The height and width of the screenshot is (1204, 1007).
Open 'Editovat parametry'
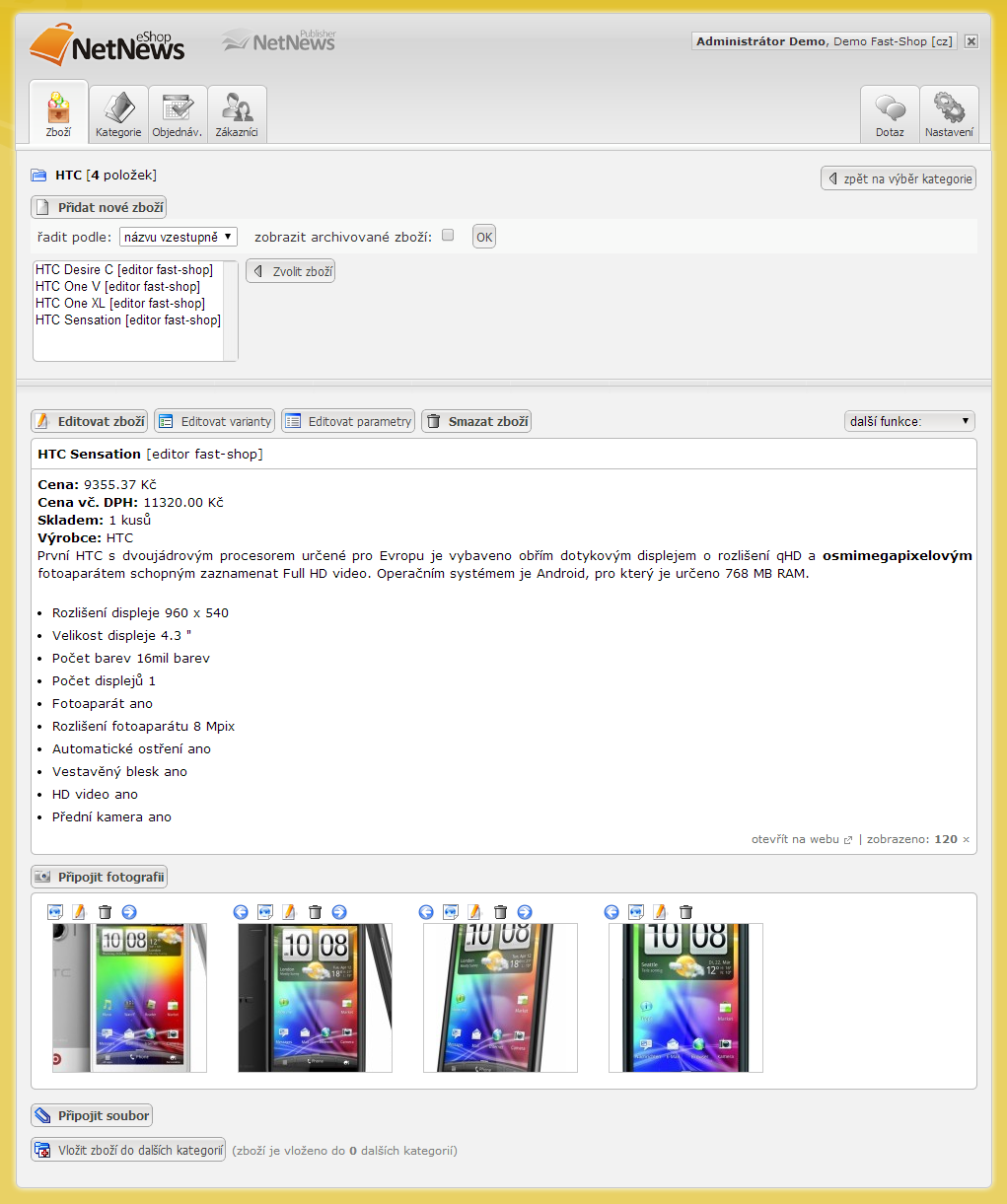click(x=348, y=421)
